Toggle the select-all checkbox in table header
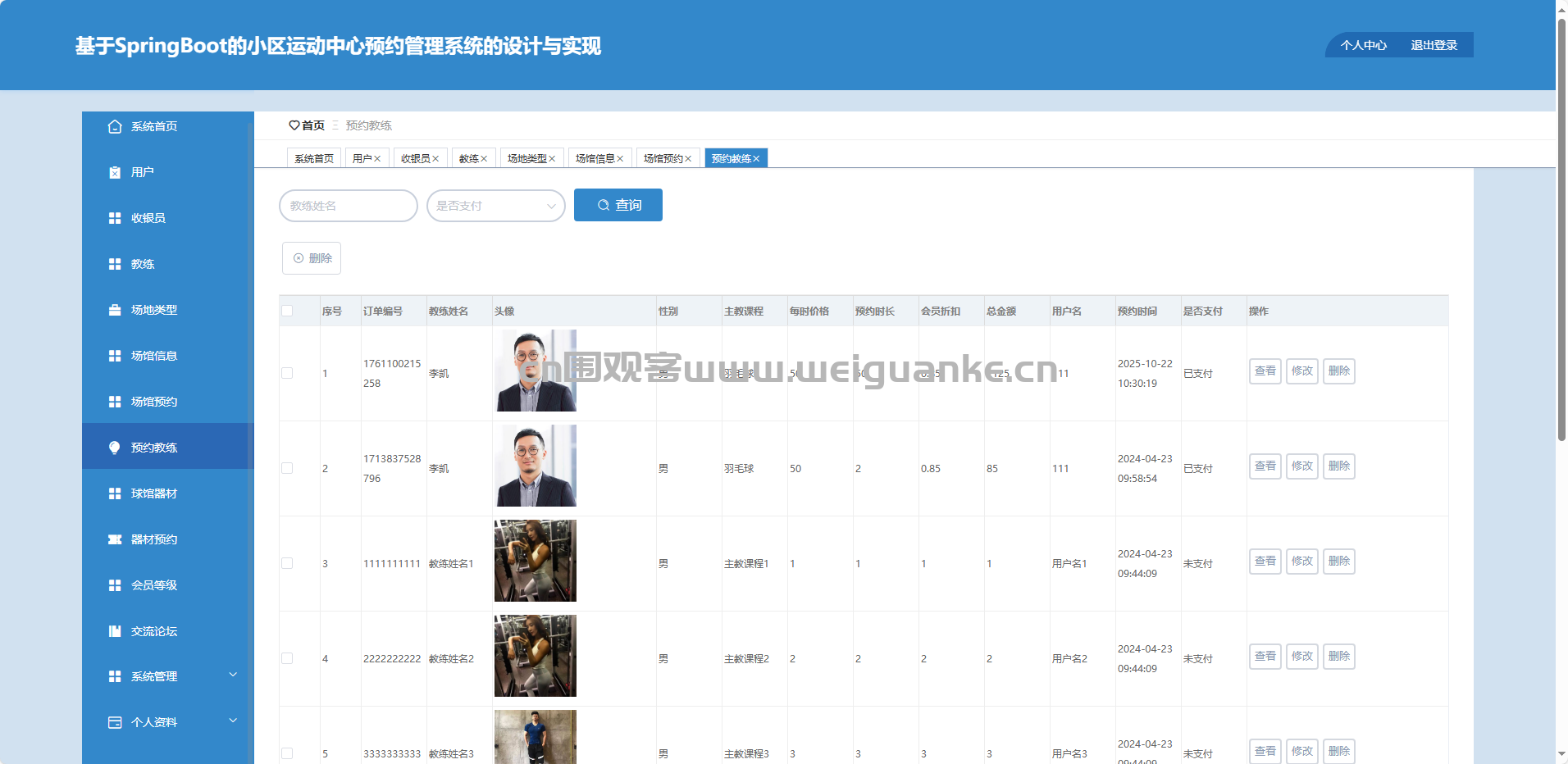Viewport: 1568px width, 764px height. (x=287, y=311)
